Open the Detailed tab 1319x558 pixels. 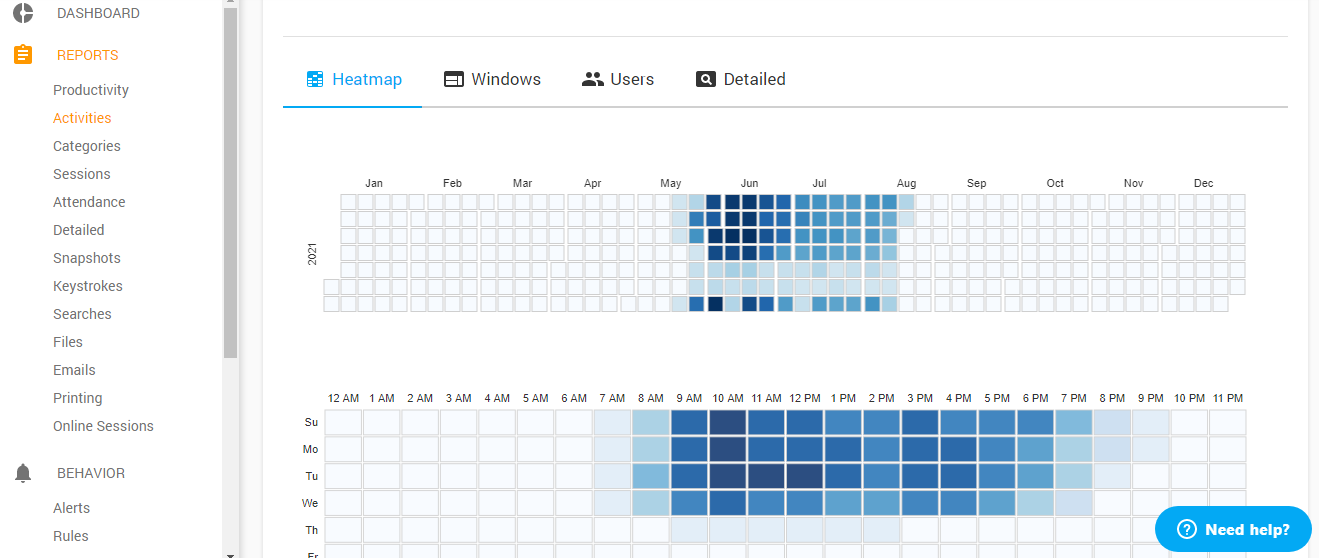click(x=741, y=79)
